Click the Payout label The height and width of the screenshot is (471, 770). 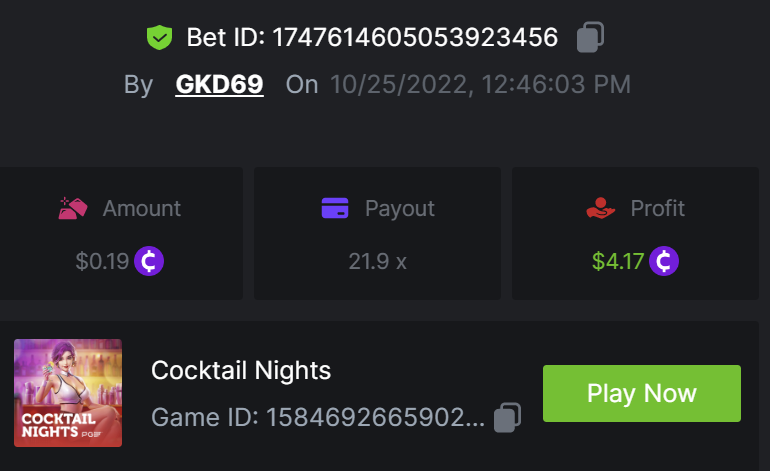tap(399, 208)
